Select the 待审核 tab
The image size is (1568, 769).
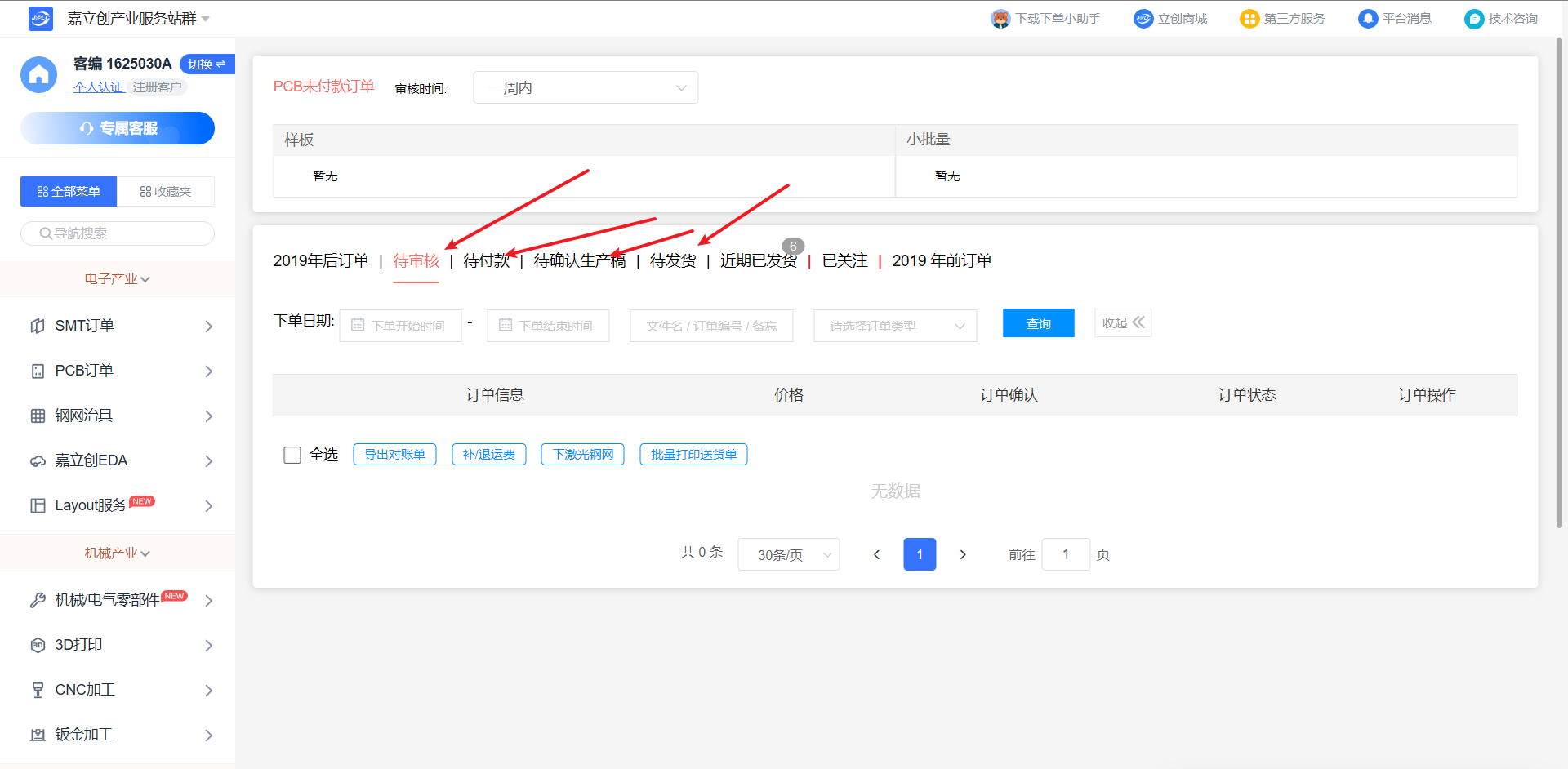(416, 260)
